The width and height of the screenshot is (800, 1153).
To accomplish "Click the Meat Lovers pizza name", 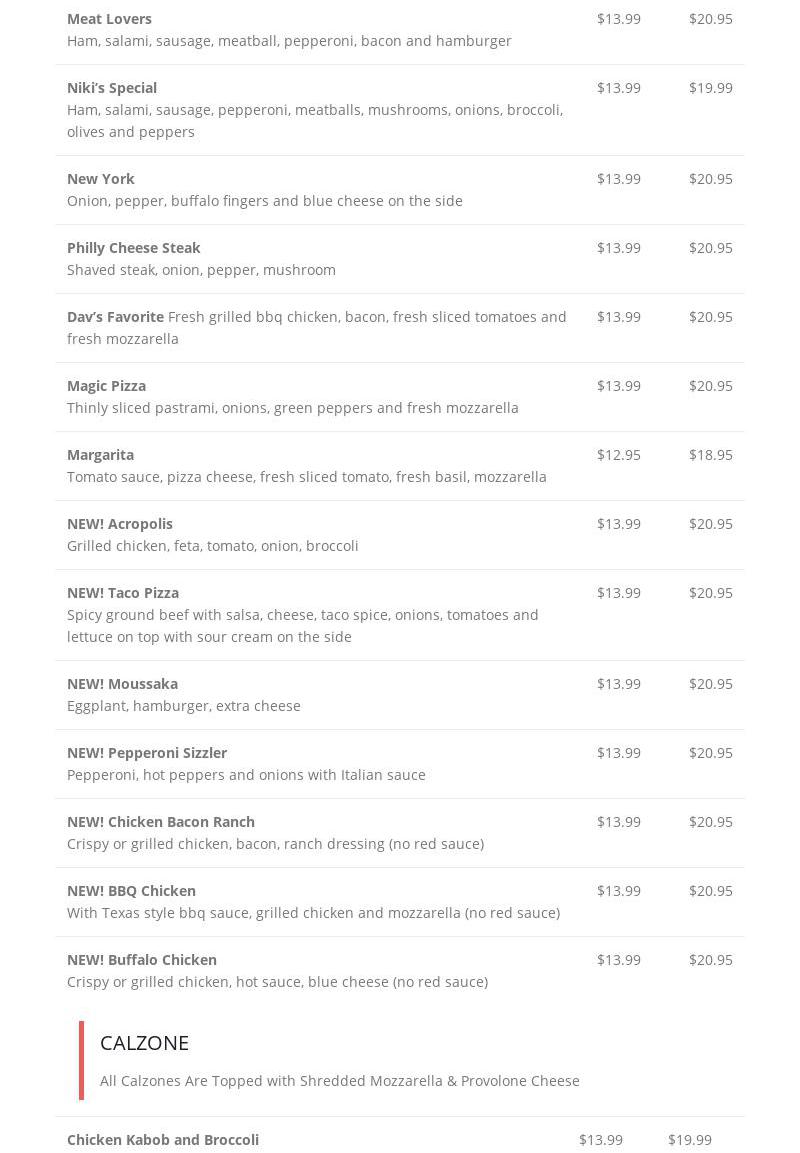I will (109, 19).
